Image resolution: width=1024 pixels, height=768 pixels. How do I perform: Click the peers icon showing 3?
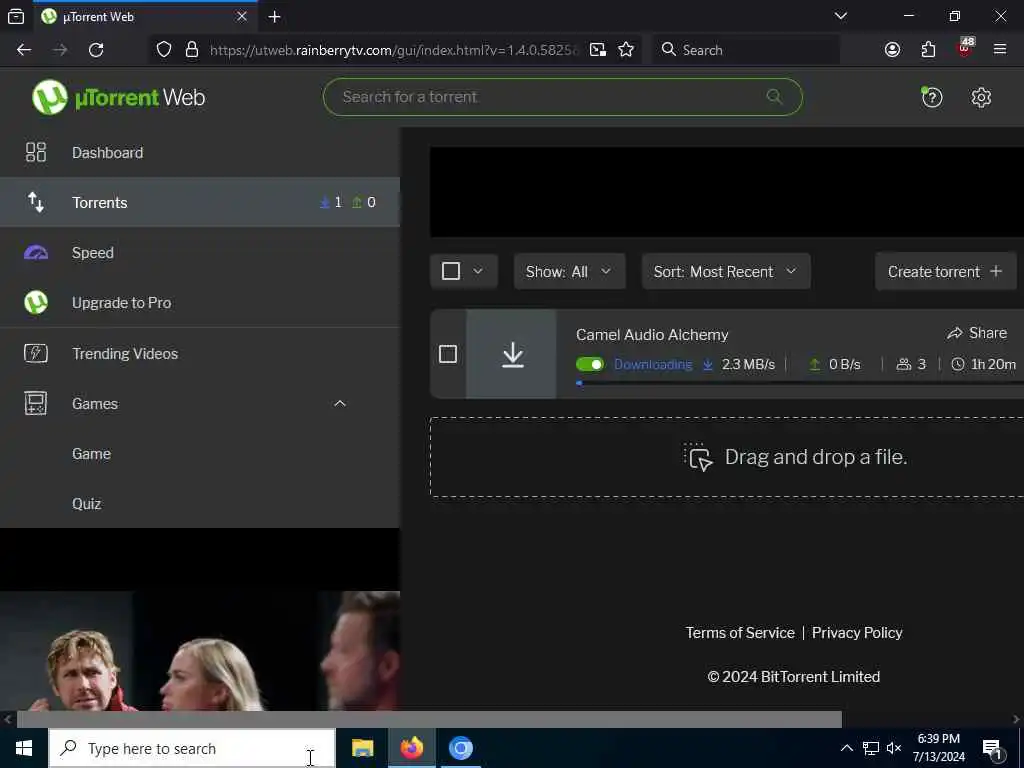(903, 364)
